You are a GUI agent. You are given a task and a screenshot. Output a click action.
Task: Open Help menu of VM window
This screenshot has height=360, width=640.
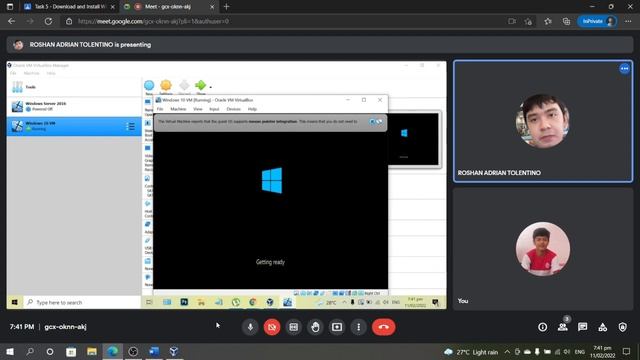pyautogui.click(x=252, y=109)
